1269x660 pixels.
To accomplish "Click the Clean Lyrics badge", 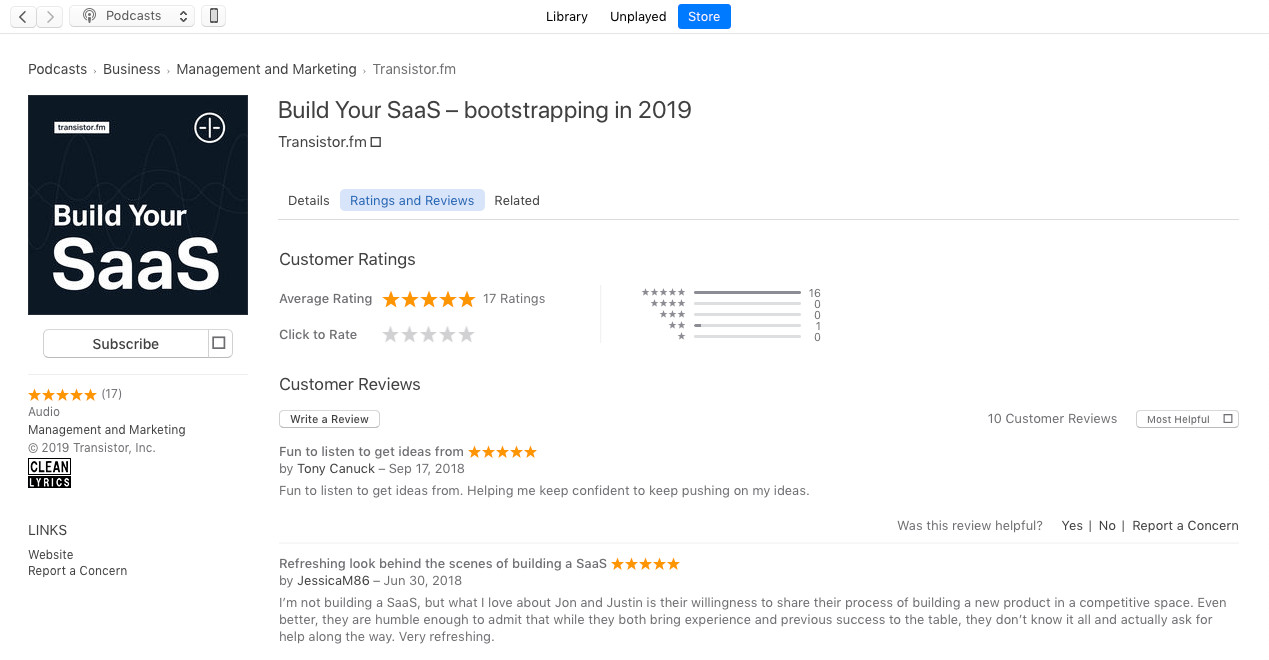I will pyautogui.click(x=49, y=473).
